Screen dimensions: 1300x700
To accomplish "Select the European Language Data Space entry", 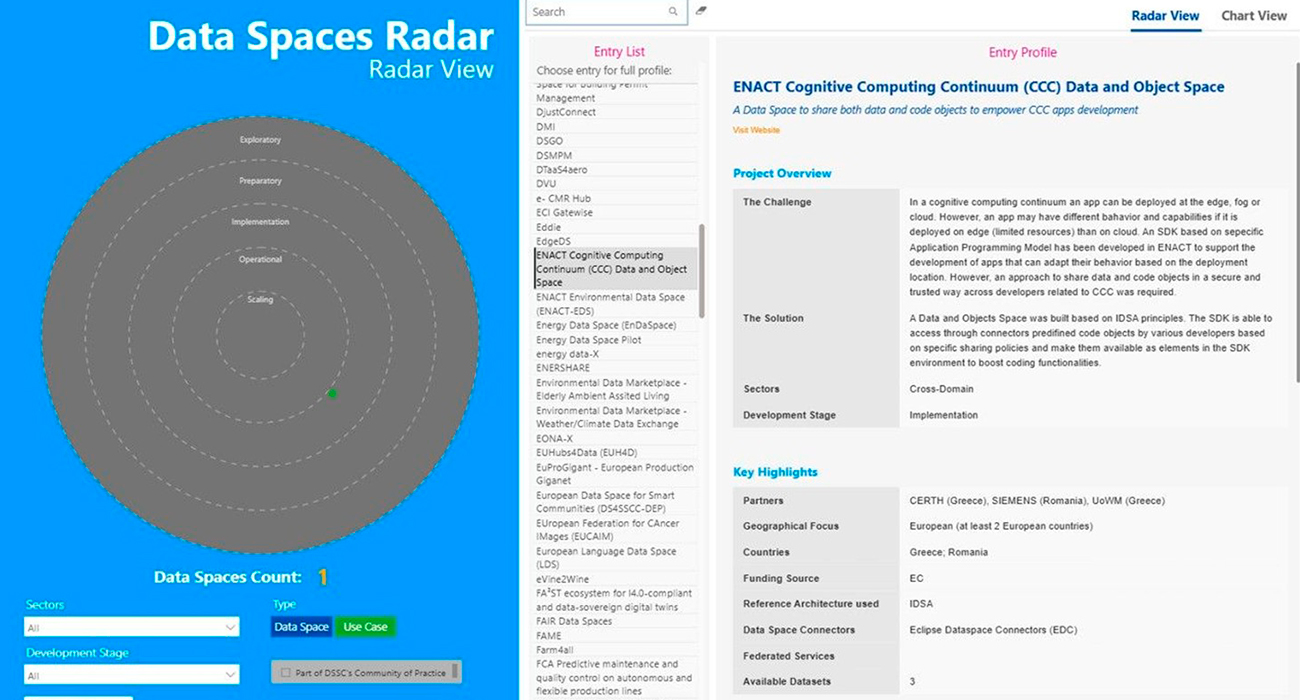I will (x=606, y=558).
